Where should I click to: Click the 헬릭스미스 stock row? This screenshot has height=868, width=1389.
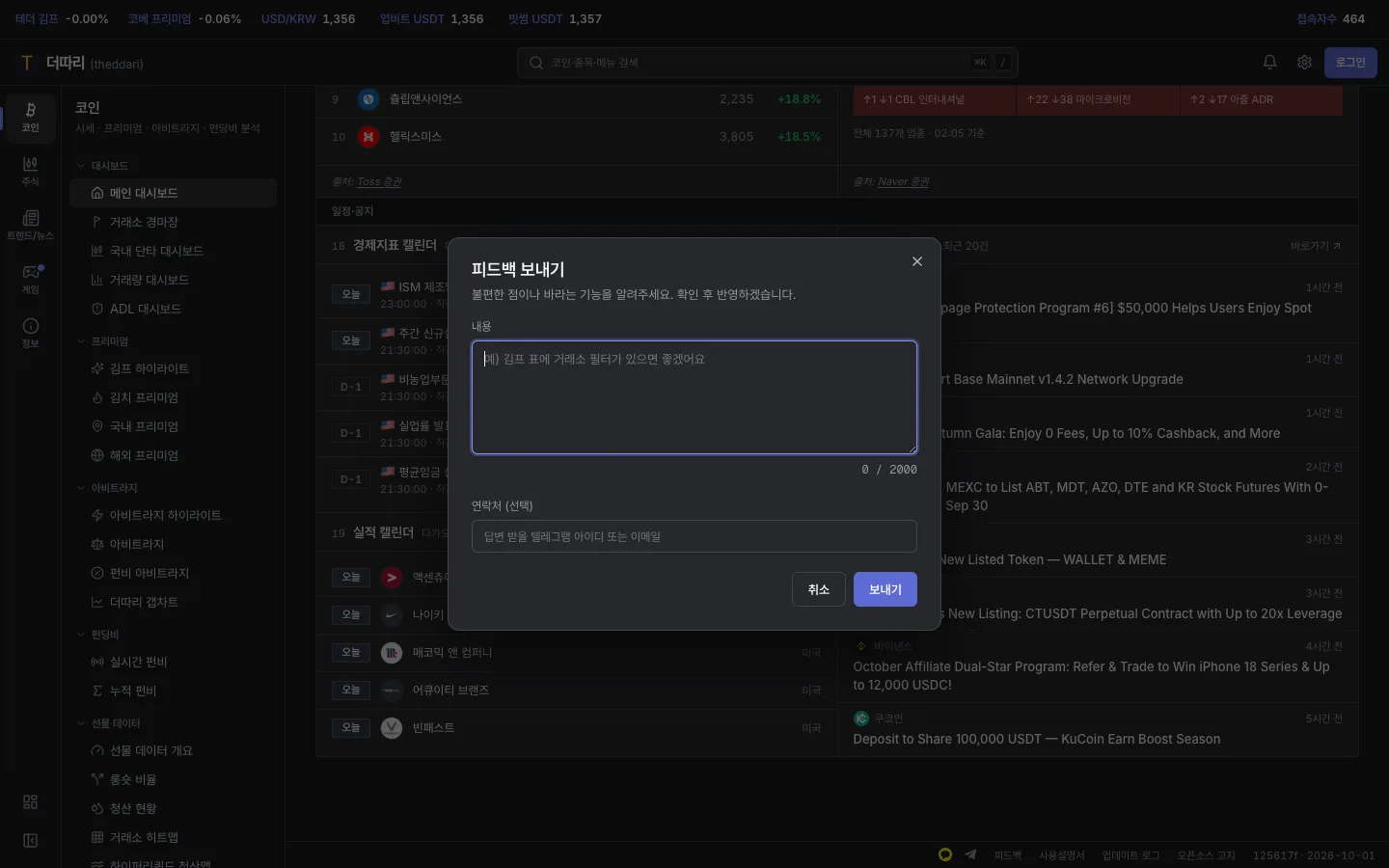pyautogui.click(x=577, y=137)
